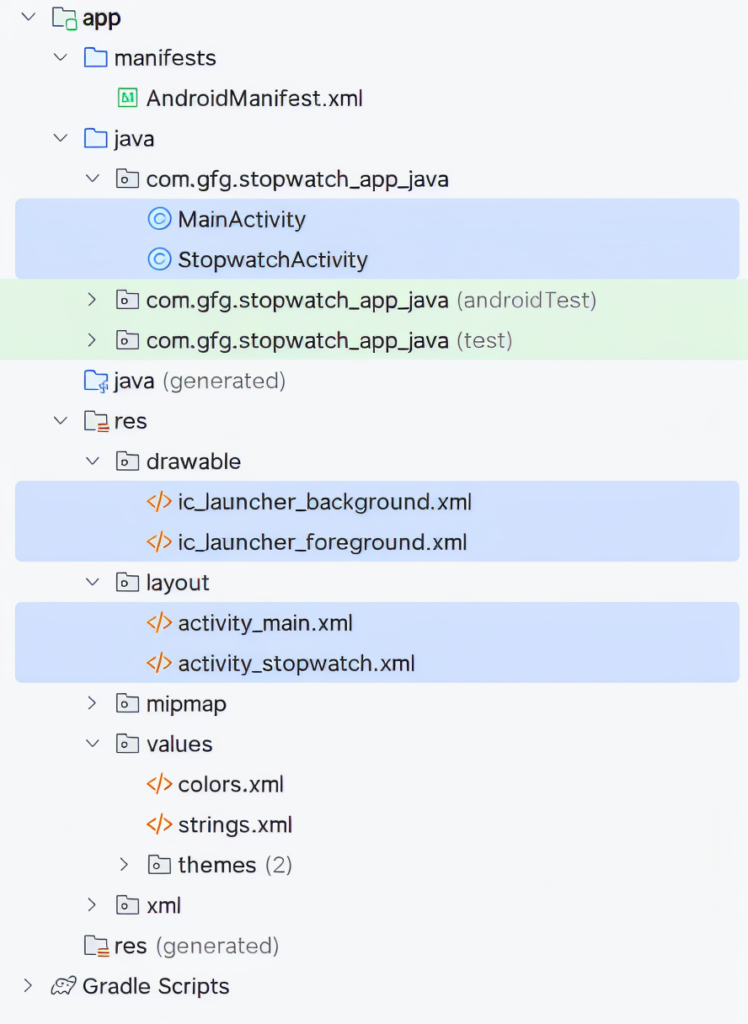This screenshot has width=748, height=1024.
Task: Select the drawable folder label
Action: click(193, 461)
